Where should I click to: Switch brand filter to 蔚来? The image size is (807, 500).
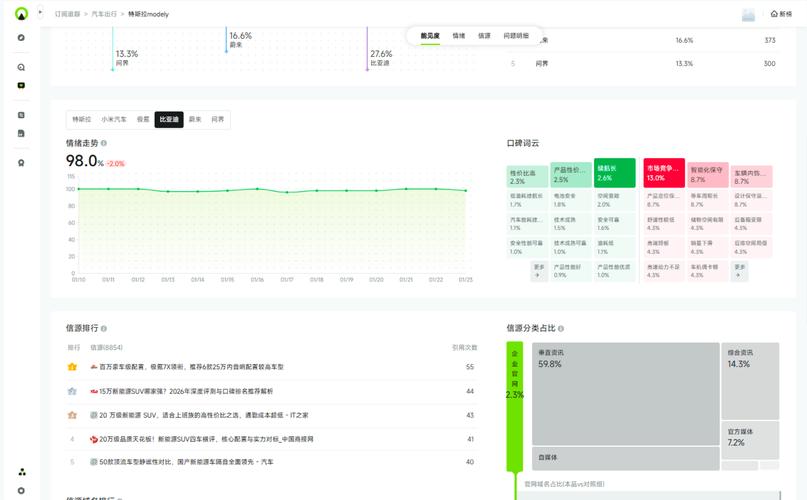[x=195, y=119]
